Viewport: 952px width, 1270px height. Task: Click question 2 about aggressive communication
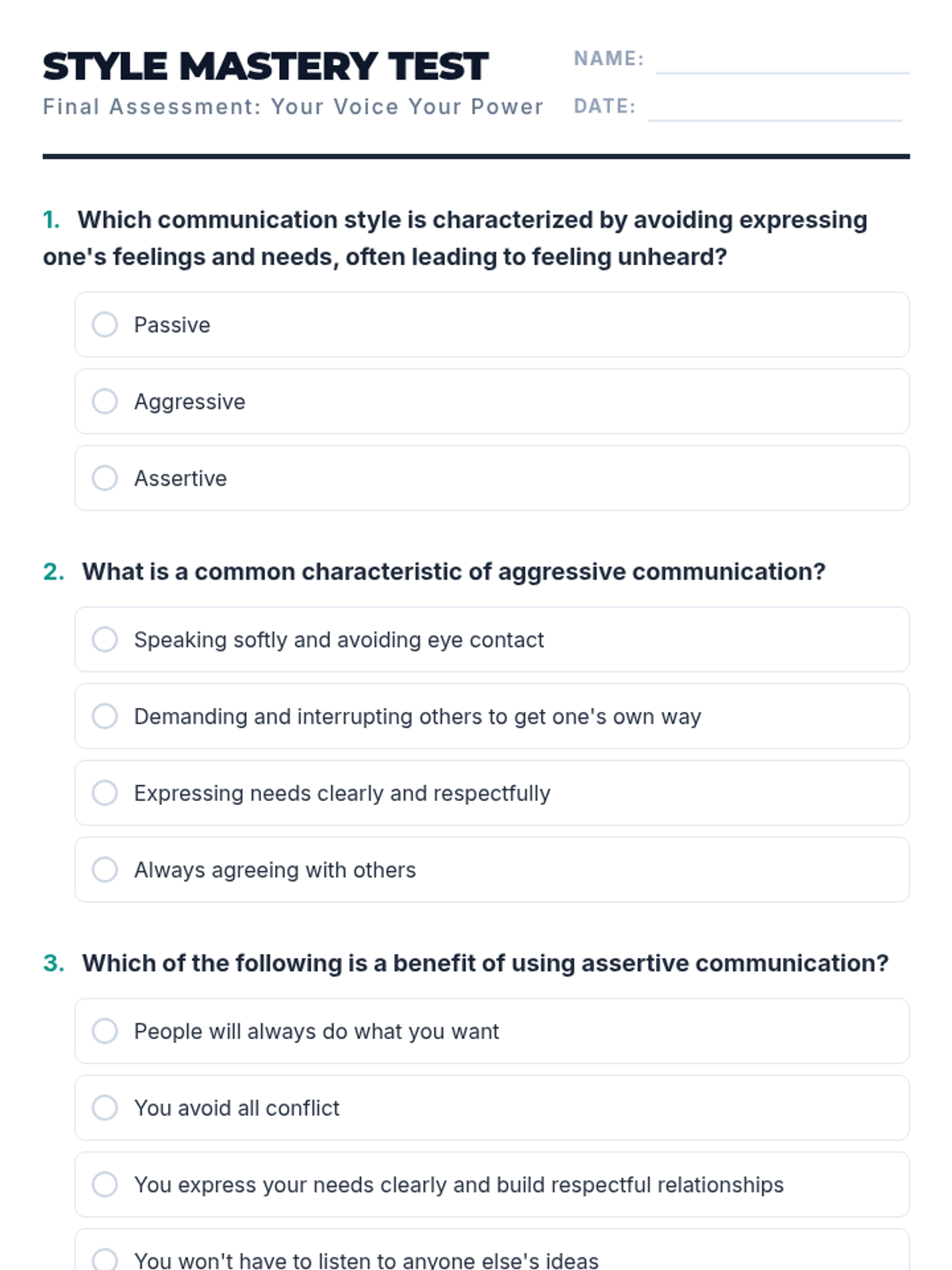point(453,571)
